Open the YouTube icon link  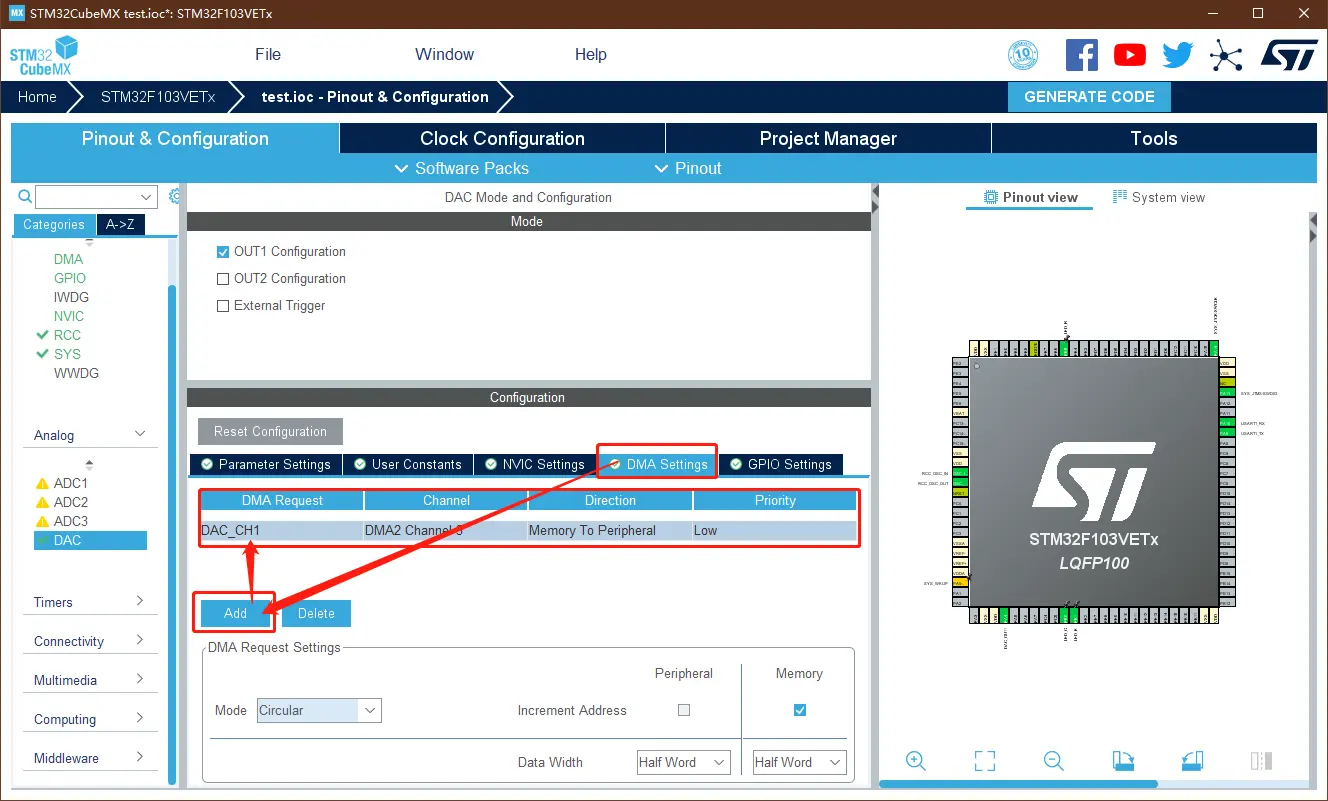(x=1130, y=55)
